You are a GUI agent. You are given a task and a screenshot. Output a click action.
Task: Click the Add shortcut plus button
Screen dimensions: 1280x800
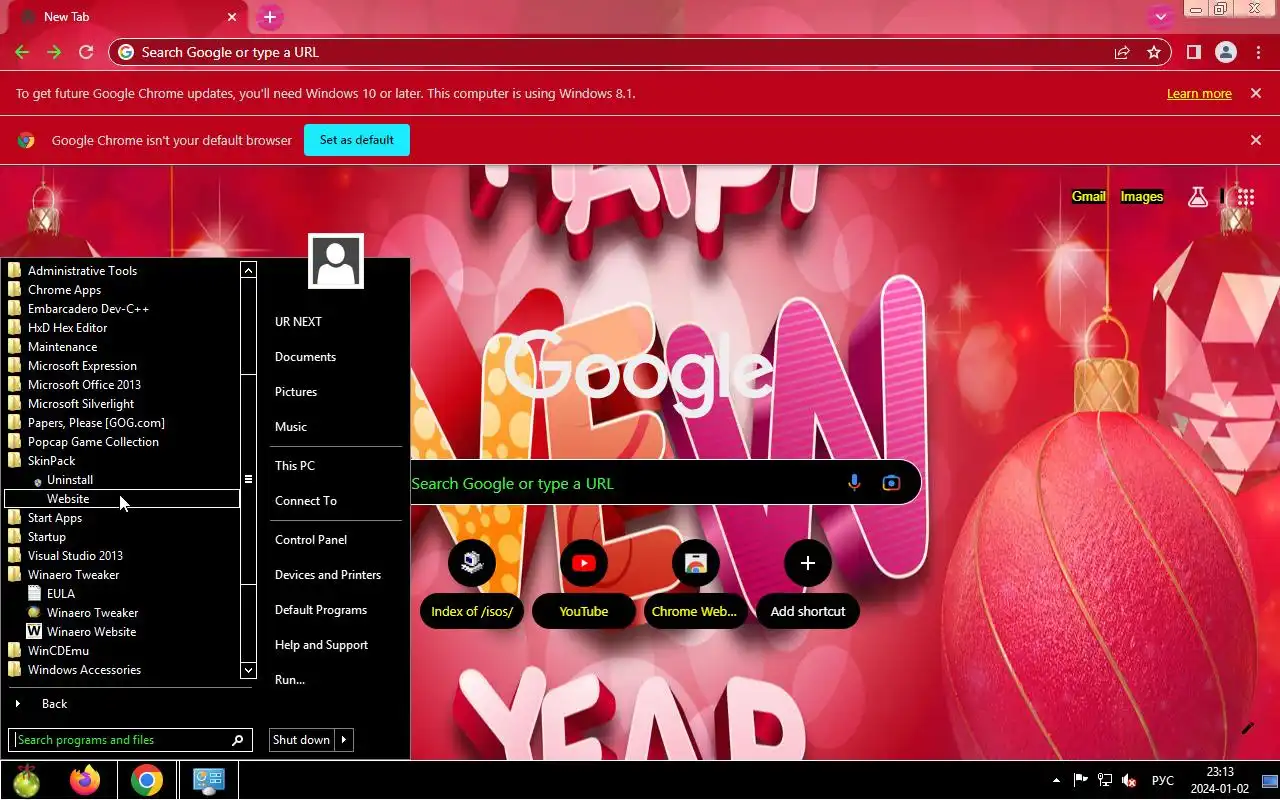pos(808,564)
